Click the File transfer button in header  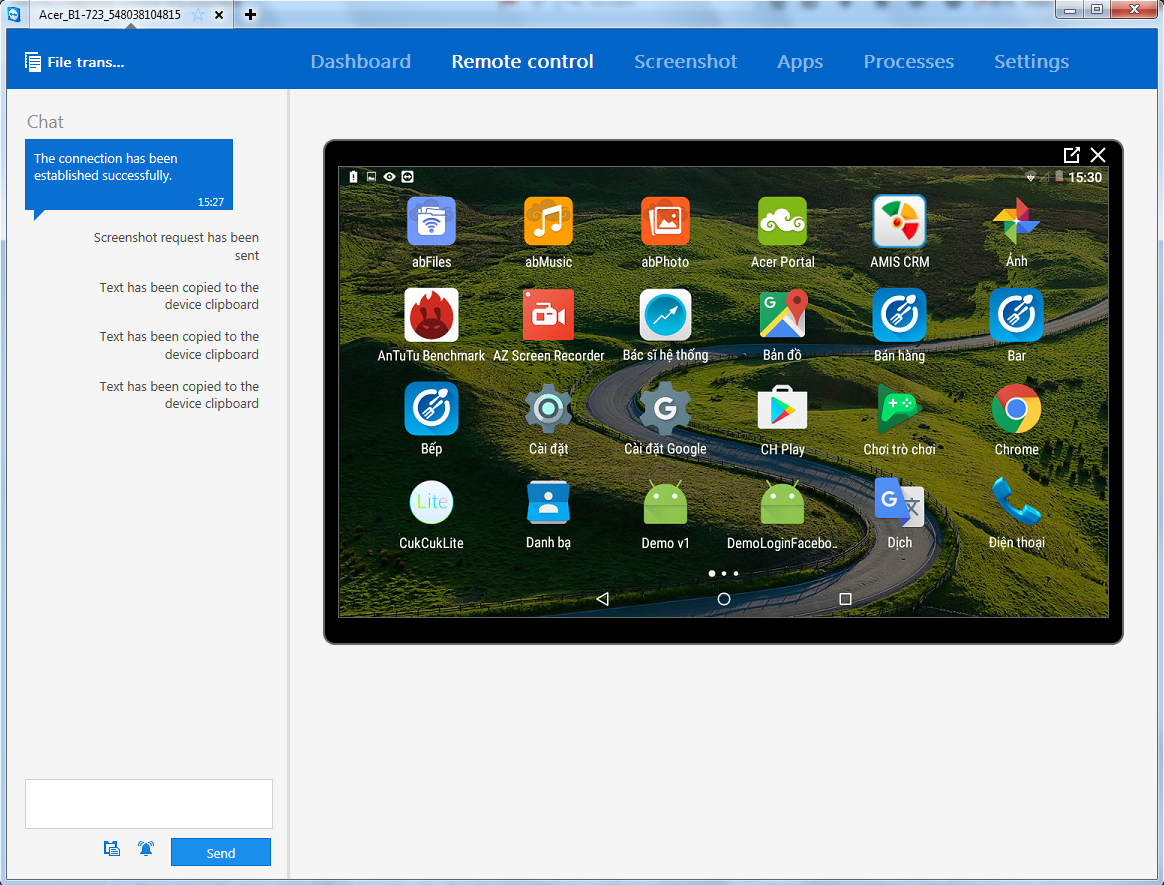(x=75, y=62)
